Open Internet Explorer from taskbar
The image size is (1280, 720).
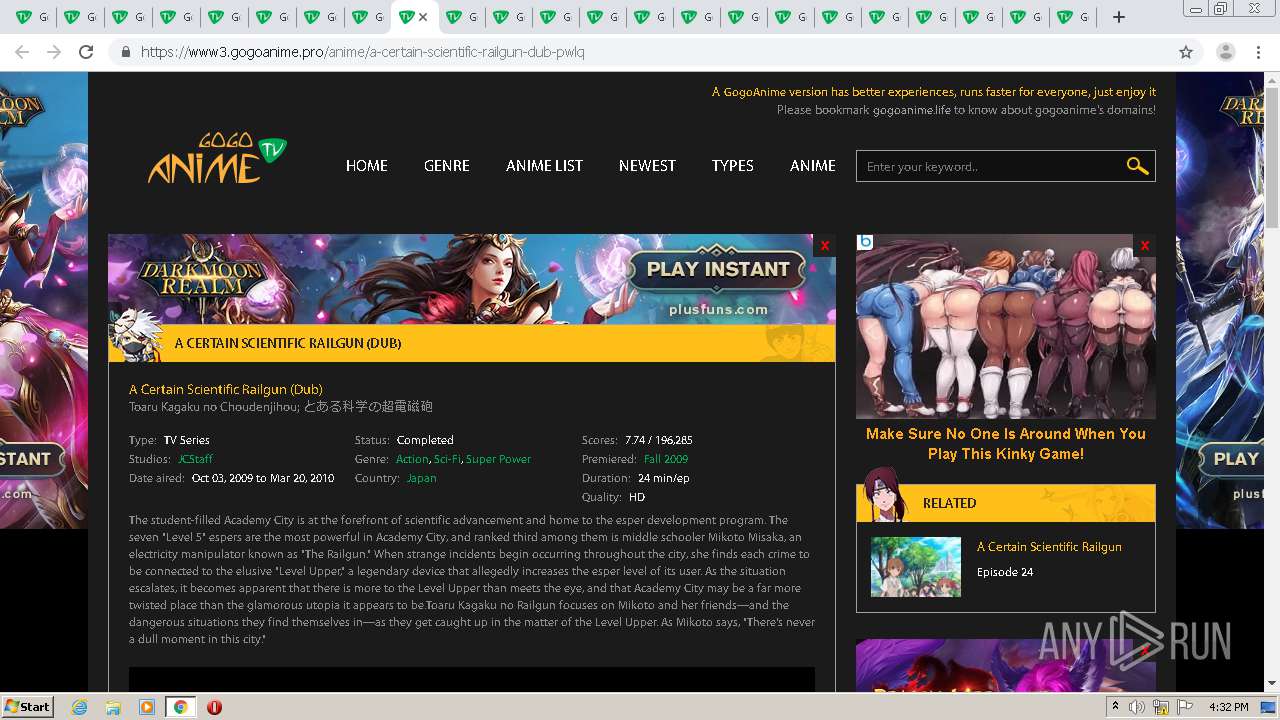tap(80, 707)
